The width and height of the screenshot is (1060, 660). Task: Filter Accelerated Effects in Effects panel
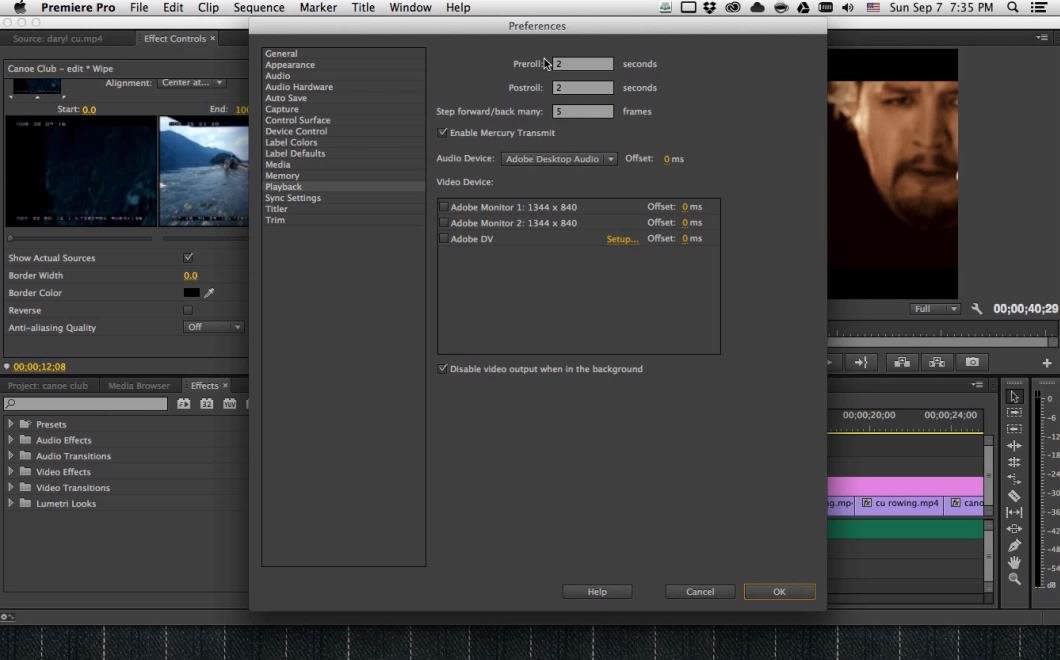click(183, 404)
